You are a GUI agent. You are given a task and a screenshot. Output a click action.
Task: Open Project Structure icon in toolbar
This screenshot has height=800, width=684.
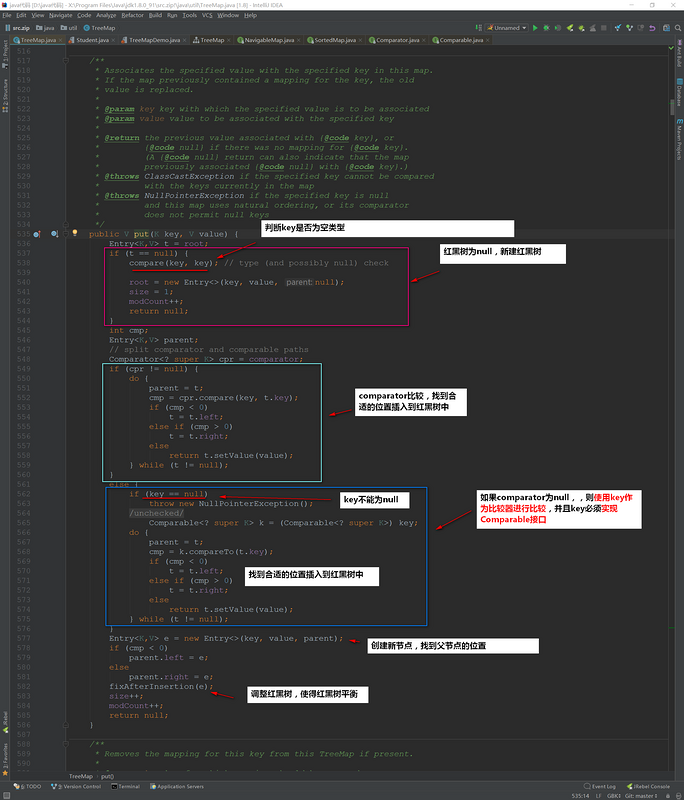click(666, 28)
